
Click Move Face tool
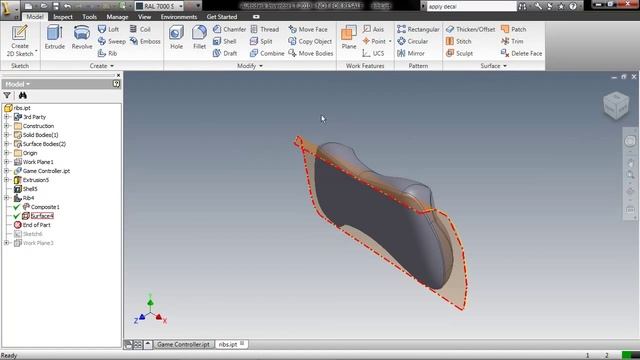pyautogui.click(x=308, y=29)
